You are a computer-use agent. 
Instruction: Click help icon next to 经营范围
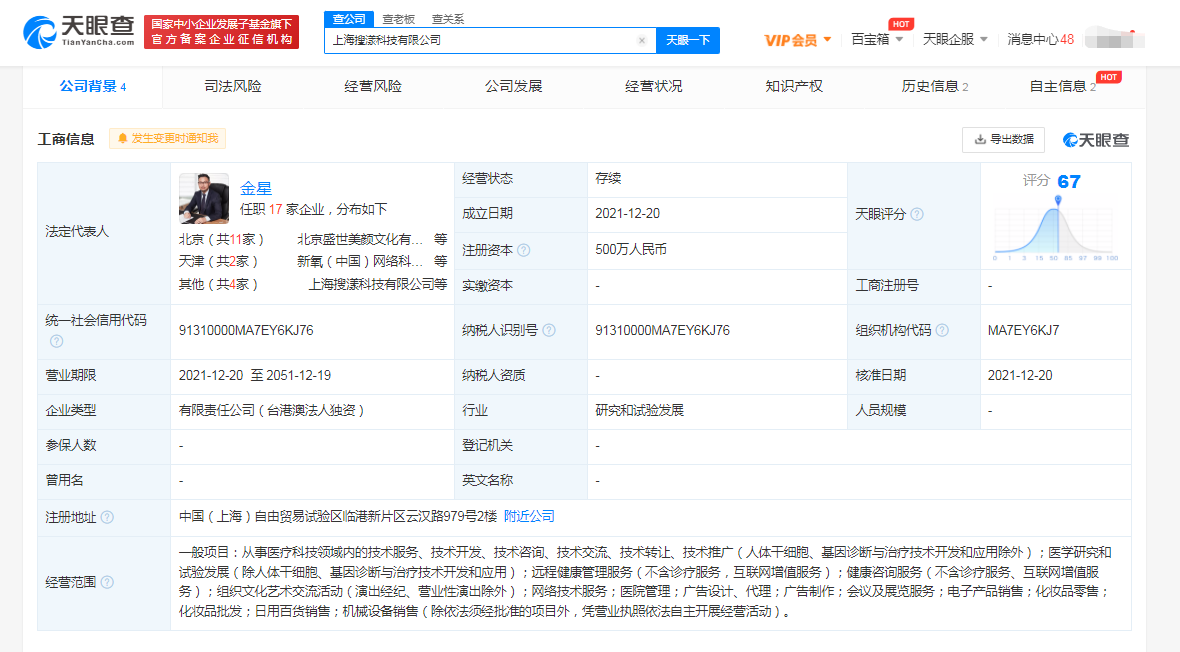tap(107, 583)
